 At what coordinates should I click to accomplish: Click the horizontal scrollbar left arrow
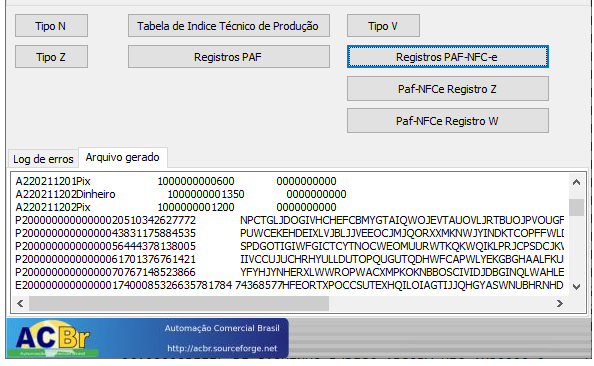pos(20,303)
